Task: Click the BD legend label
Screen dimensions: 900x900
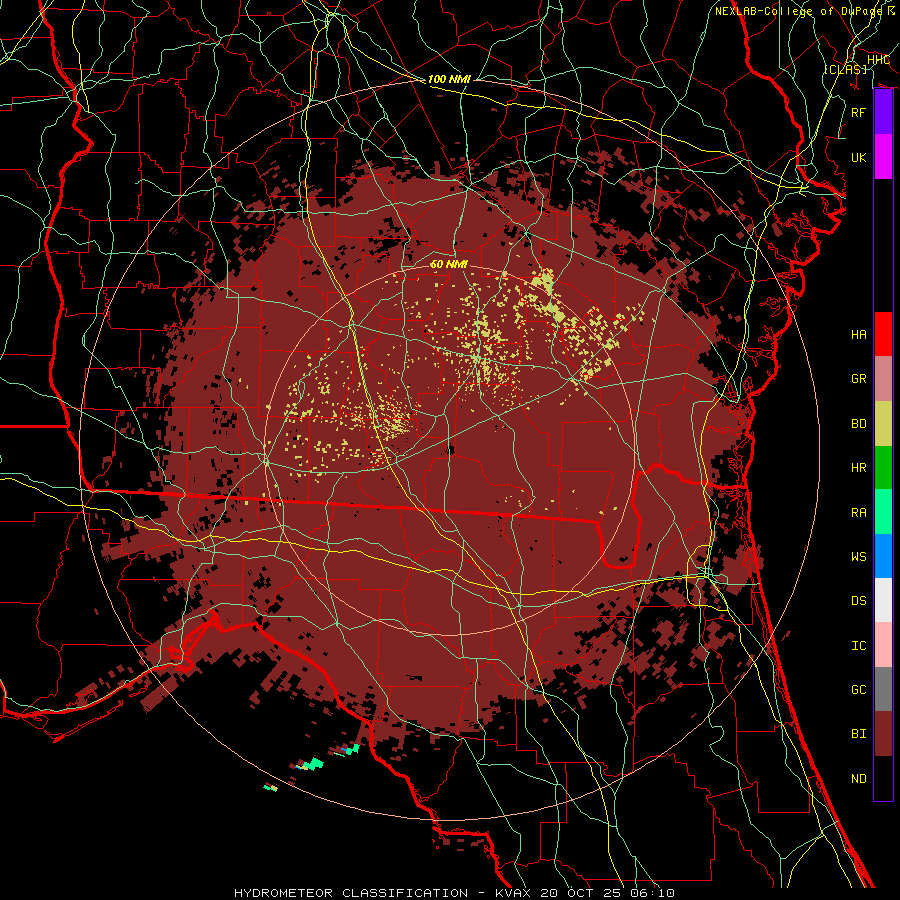Action: point(858,424)
